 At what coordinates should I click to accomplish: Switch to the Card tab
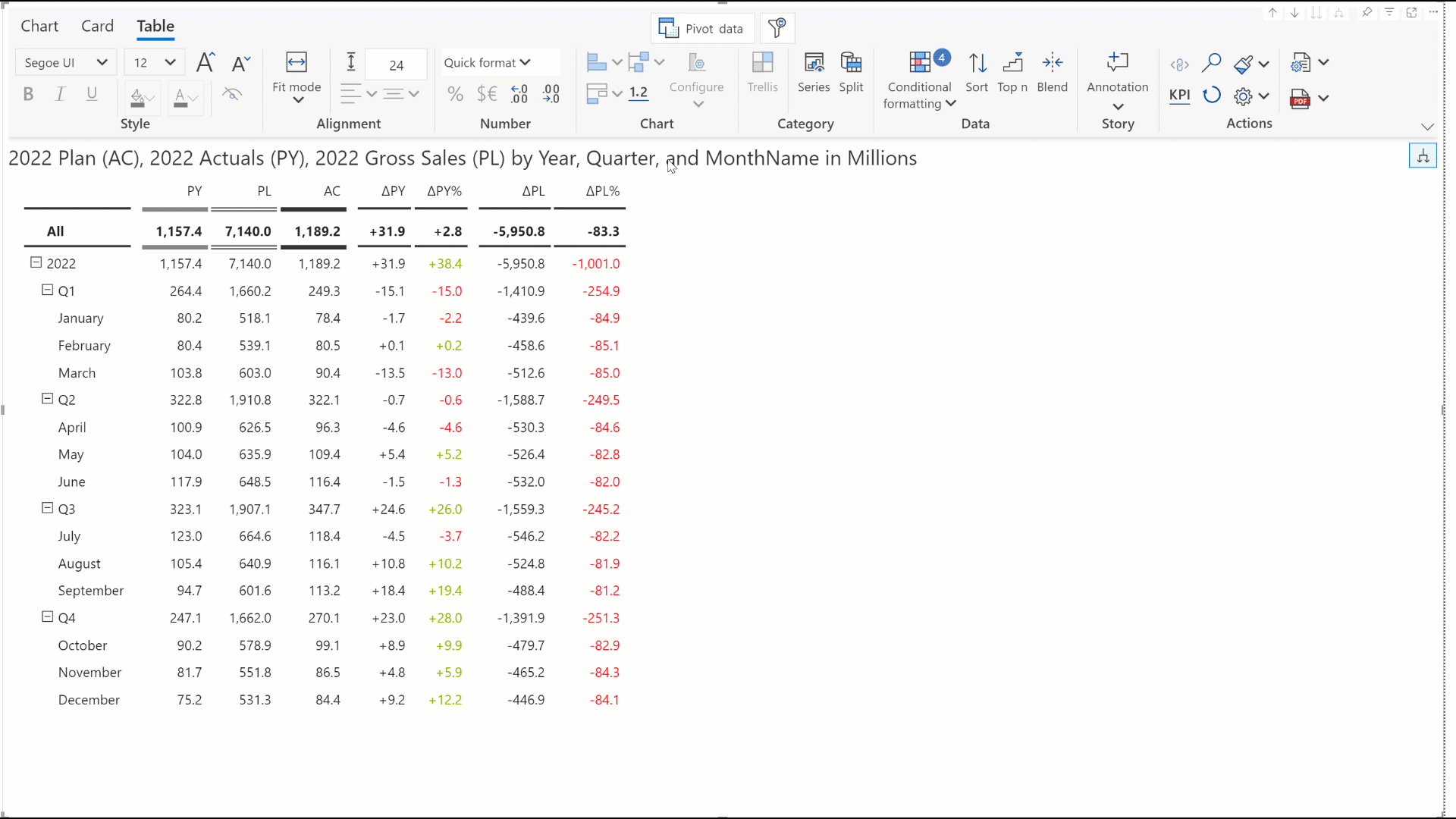tap(97, 27)
